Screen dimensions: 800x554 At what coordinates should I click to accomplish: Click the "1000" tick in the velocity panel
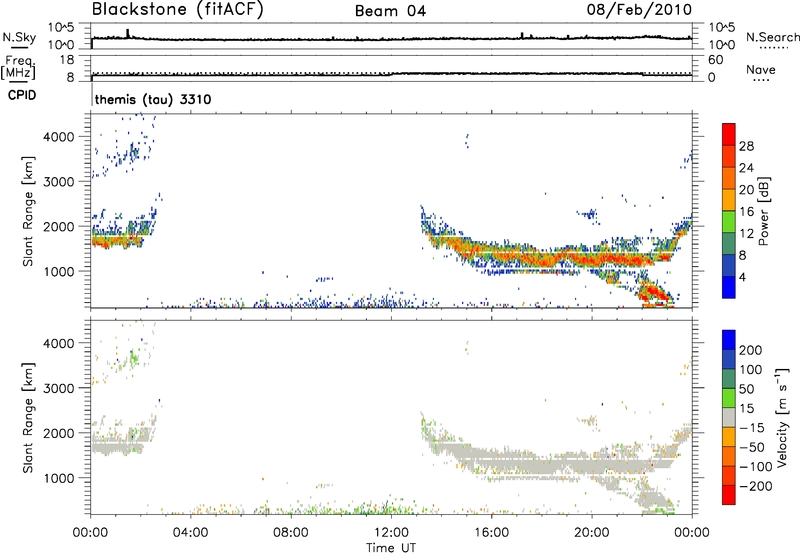pos(59,478)
